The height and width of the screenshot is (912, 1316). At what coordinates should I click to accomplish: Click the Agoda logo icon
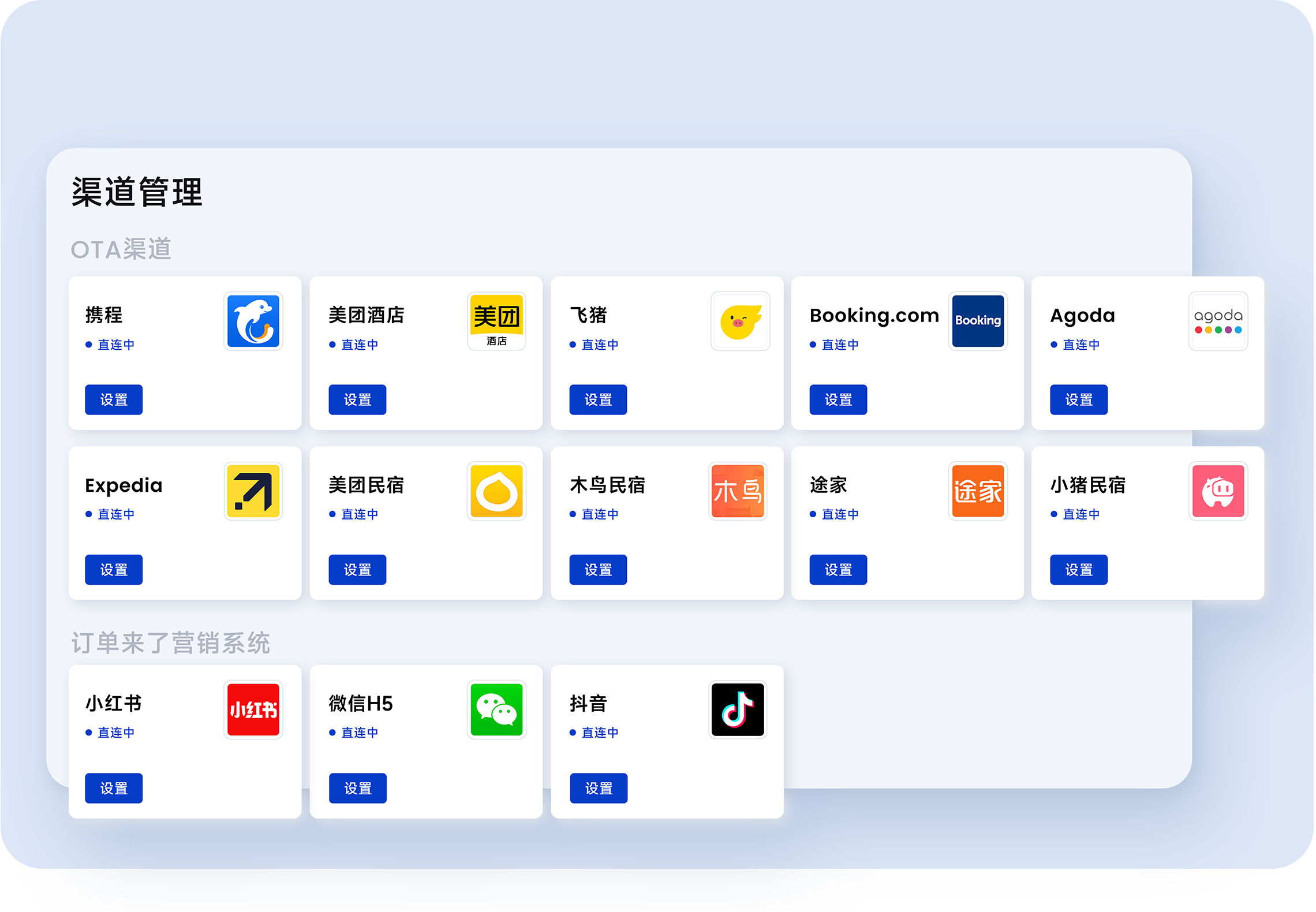point(1218,321)
